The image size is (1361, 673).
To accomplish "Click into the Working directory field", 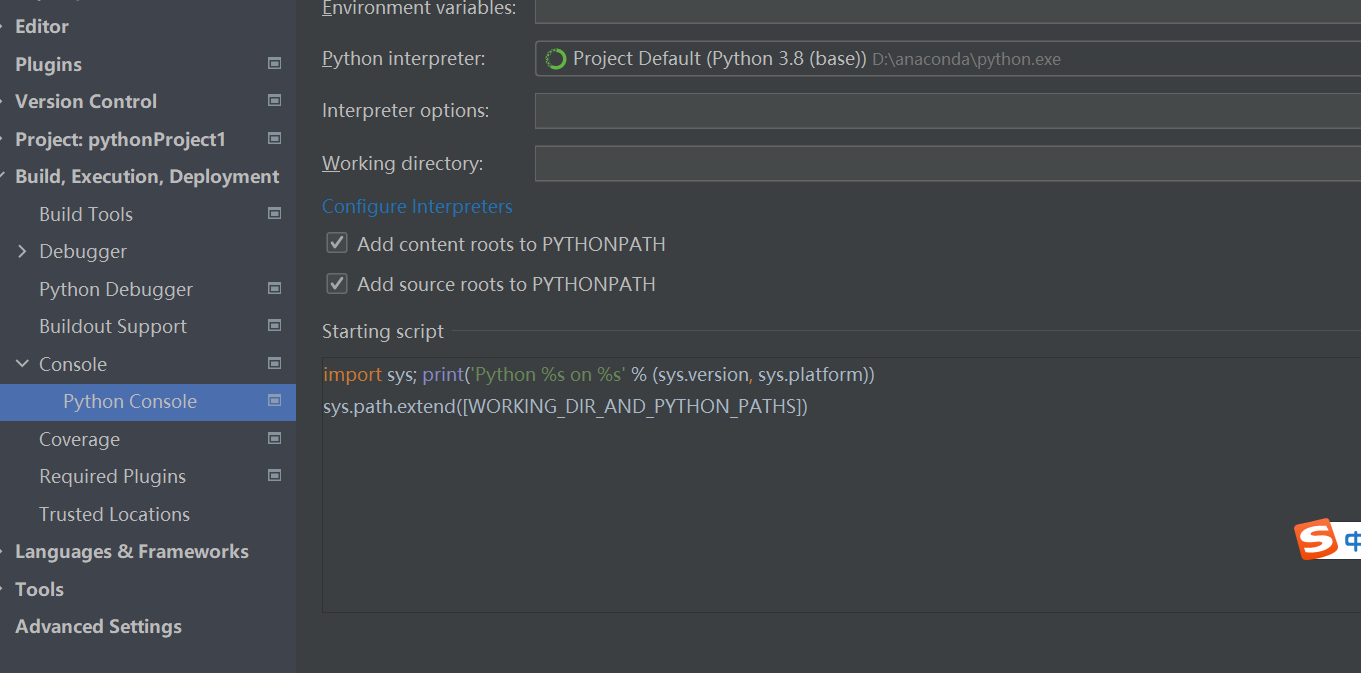I will [946, 163].
